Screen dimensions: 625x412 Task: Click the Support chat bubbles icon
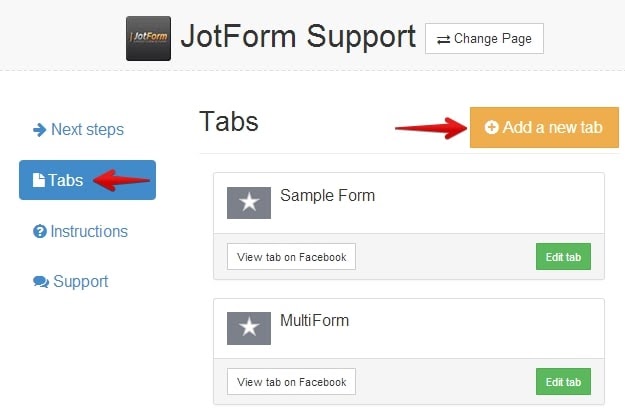tap(41, 282)
